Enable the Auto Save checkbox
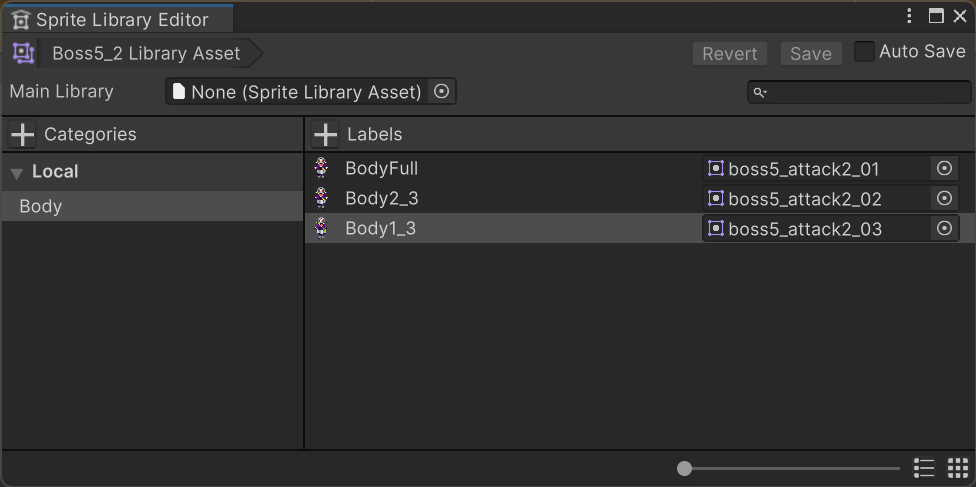This screenshot has height=487, width=976. tap(864, 52)
